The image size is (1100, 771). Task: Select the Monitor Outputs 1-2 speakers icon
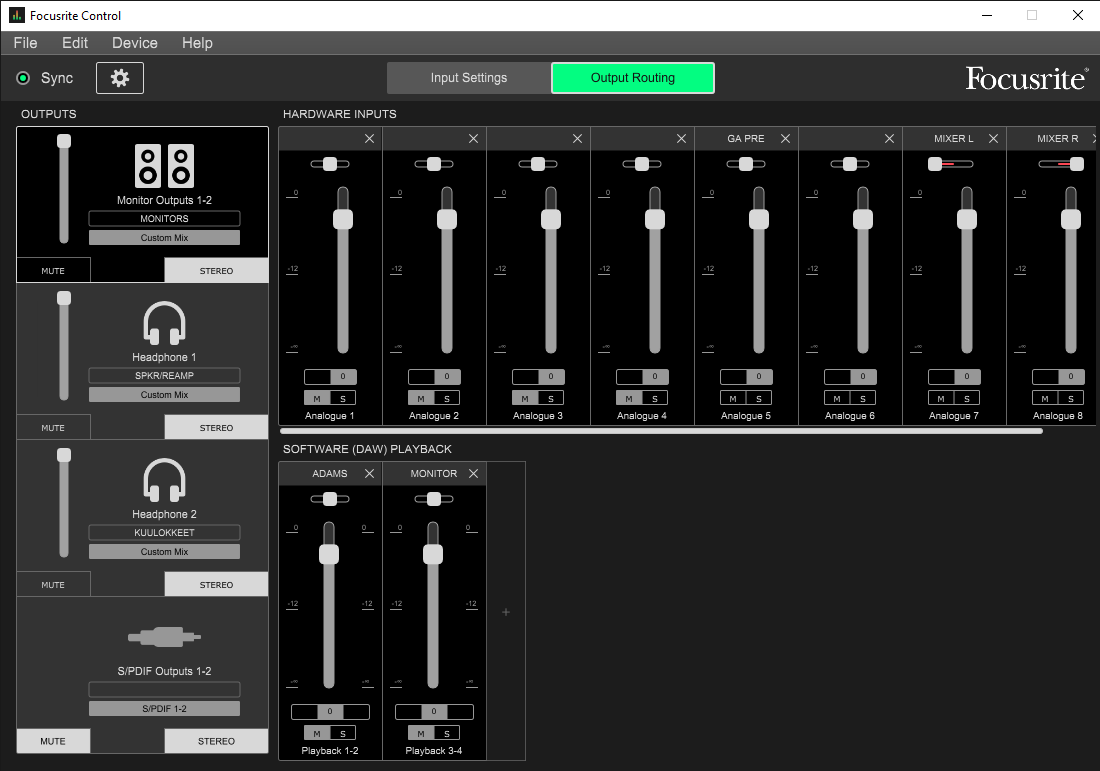(x=163, y=165)
